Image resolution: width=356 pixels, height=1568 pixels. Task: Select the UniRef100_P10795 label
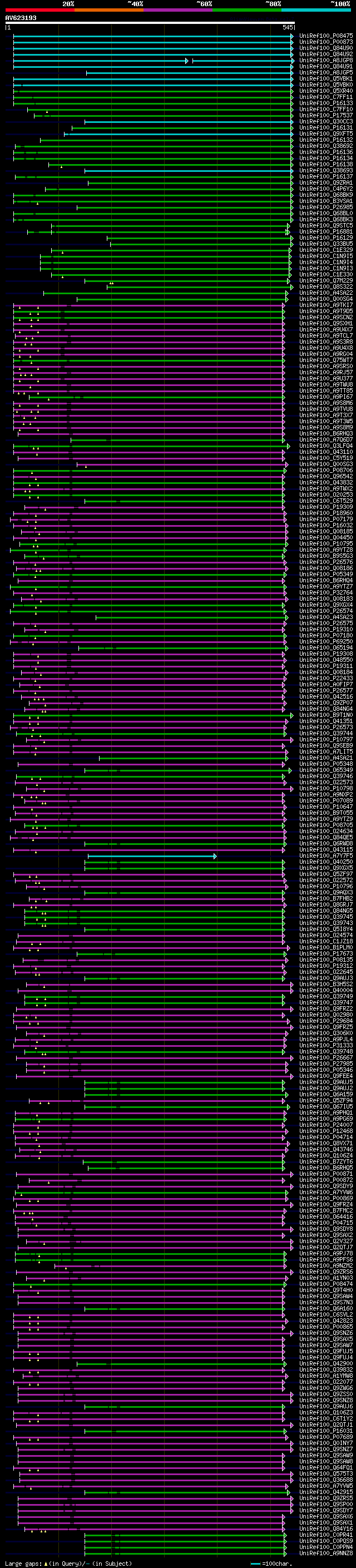point(325,543)
